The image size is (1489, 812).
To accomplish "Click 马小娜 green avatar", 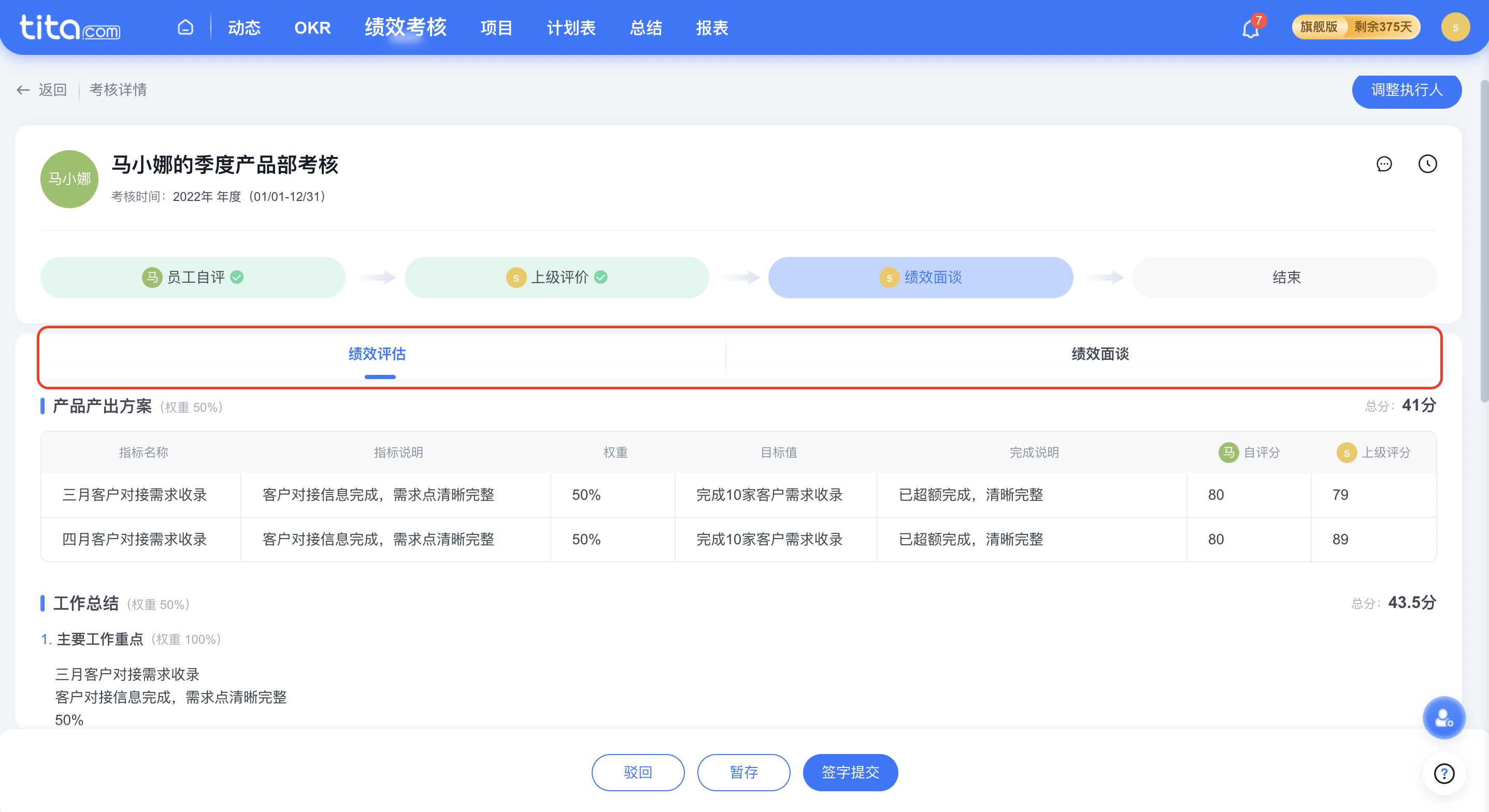I will click(x=69, y=179).
